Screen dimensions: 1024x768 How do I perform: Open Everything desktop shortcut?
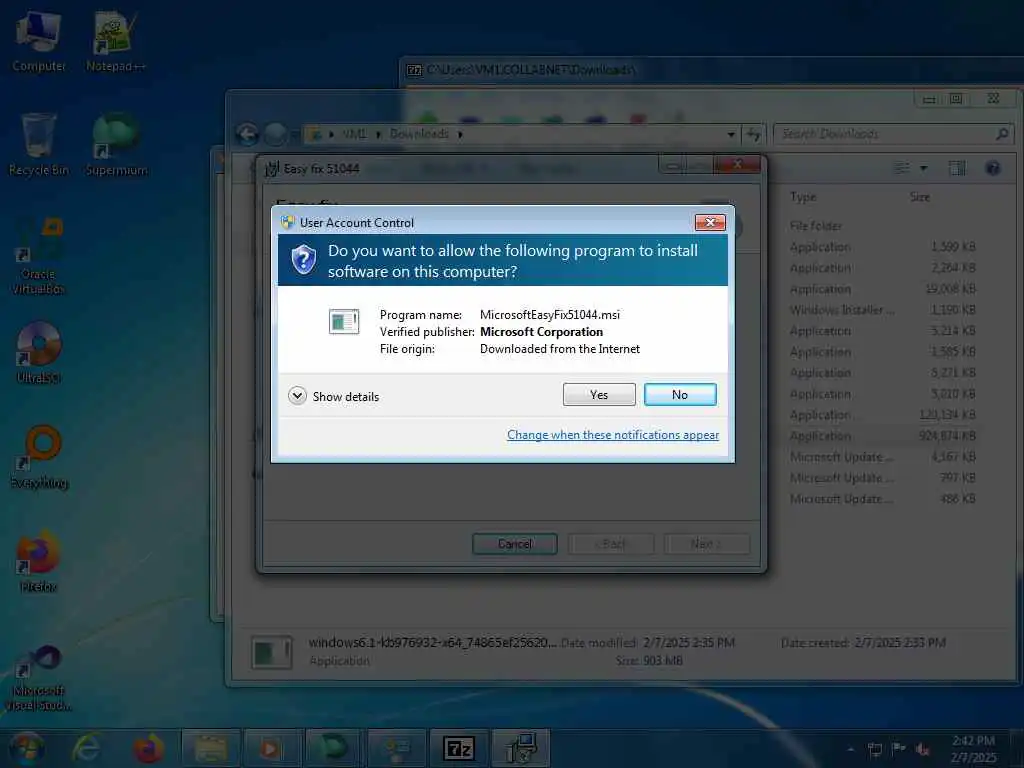click(40, 457)
